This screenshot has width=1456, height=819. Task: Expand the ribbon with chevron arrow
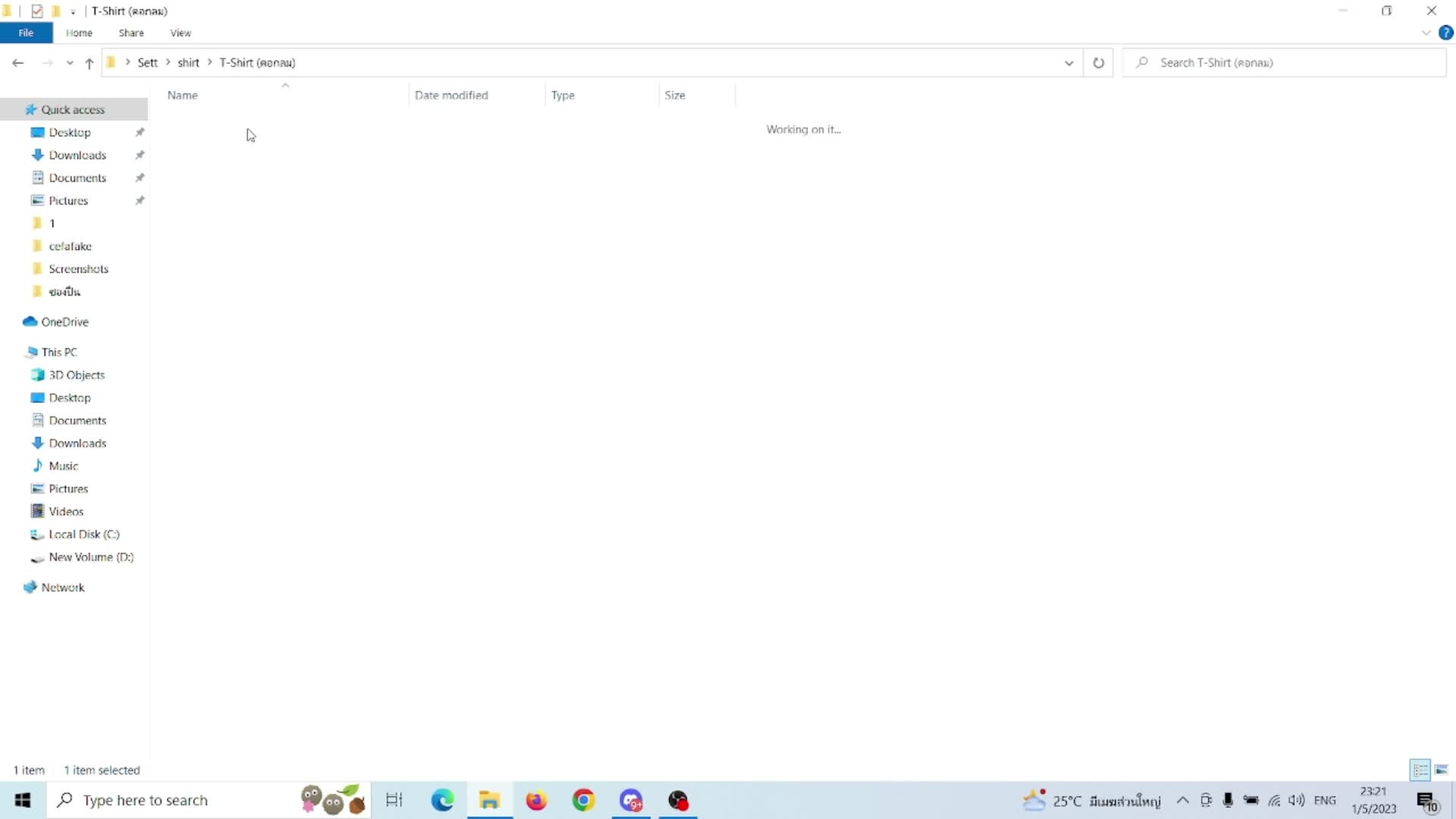point(1426,33)
